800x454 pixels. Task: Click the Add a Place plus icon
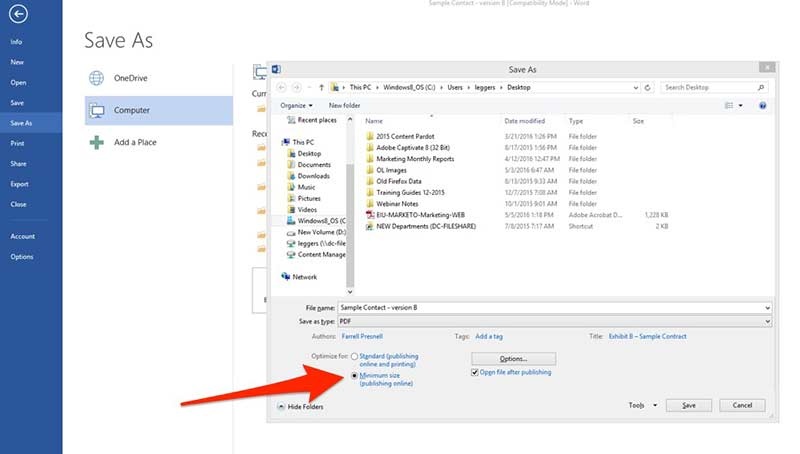click(x=97, y=142)
